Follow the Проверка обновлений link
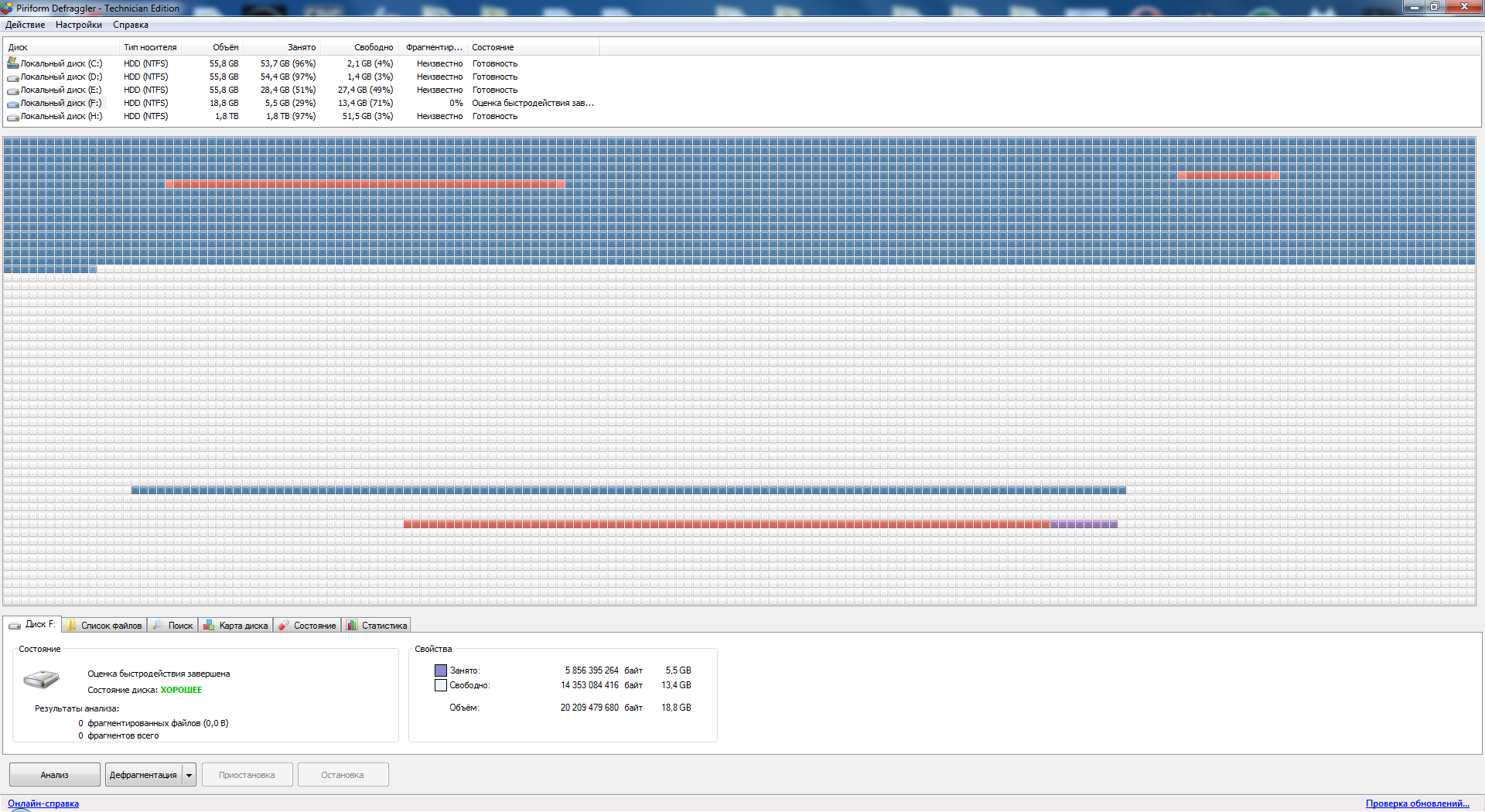The height and width of the screenshot is (812, 1485). [1418, 803]
